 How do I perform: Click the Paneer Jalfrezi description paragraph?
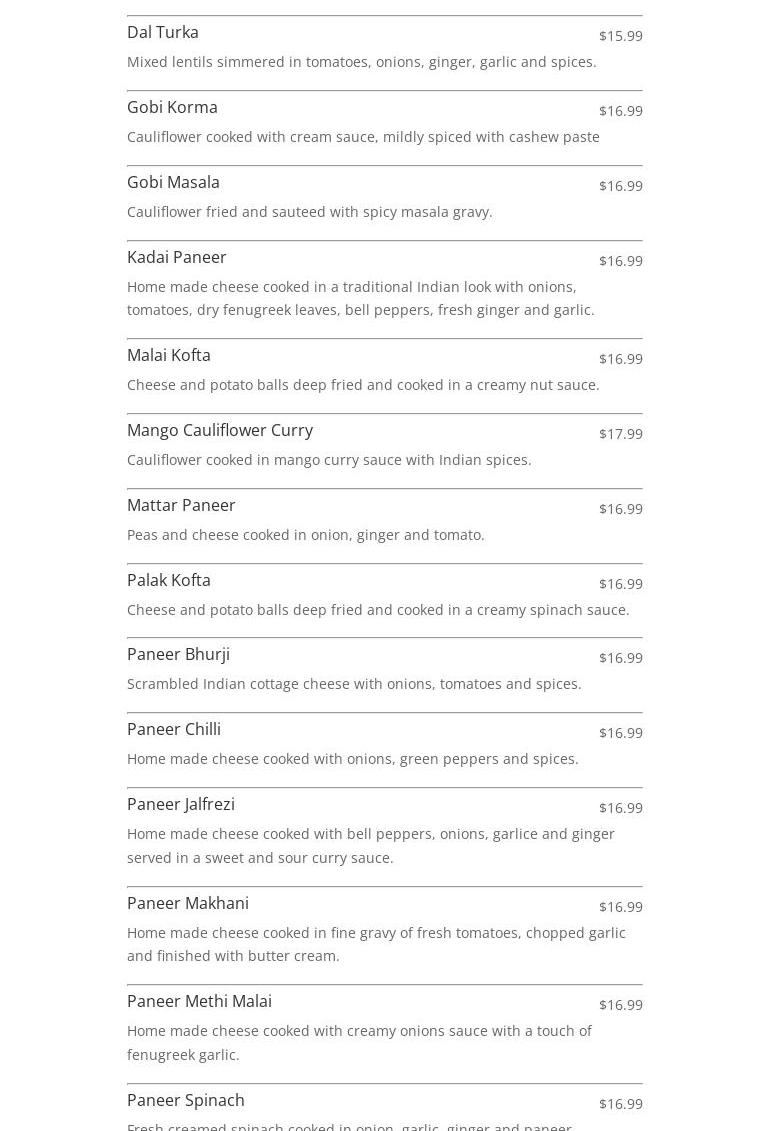[370, 846]
